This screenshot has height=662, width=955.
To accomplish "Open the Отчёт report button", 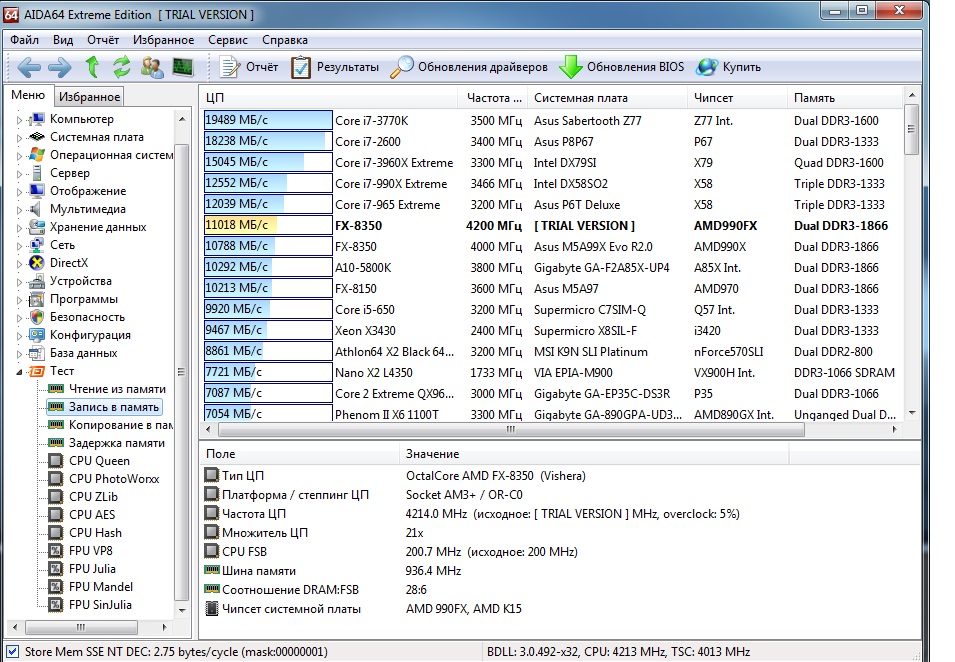I will click(x=248, y=67).
